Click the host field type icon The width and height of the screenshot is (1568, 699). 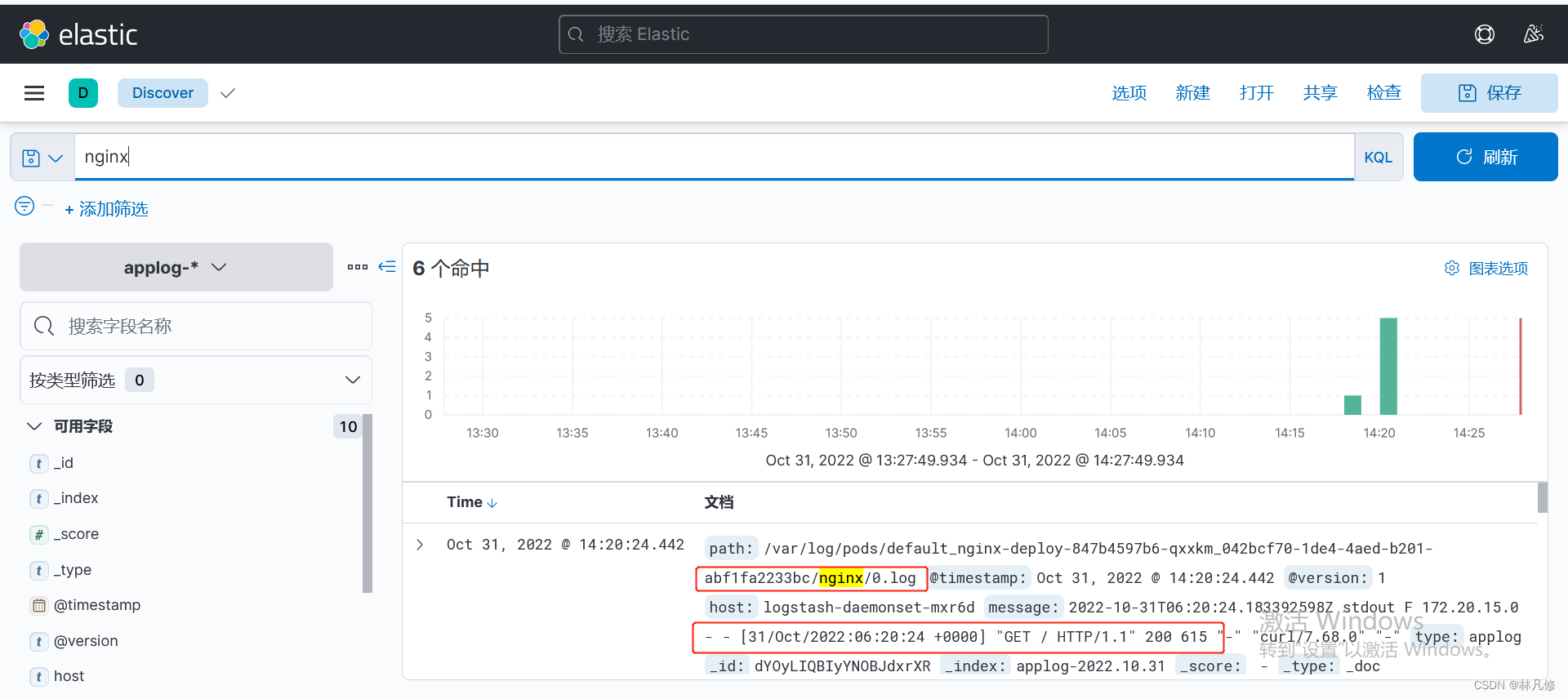tap(38, 676)
